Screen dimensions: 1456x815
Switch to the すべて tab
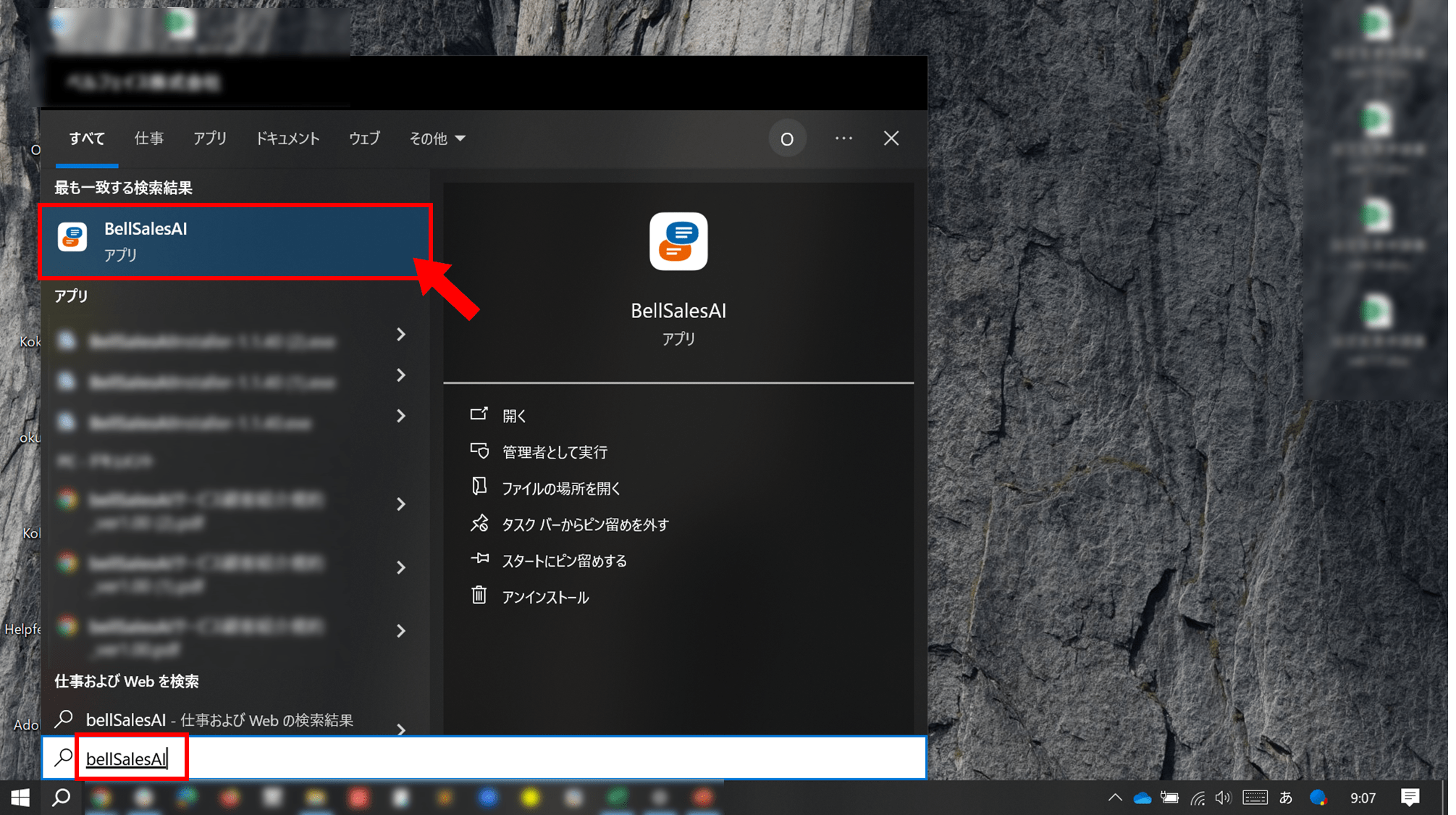click(87, 138)
